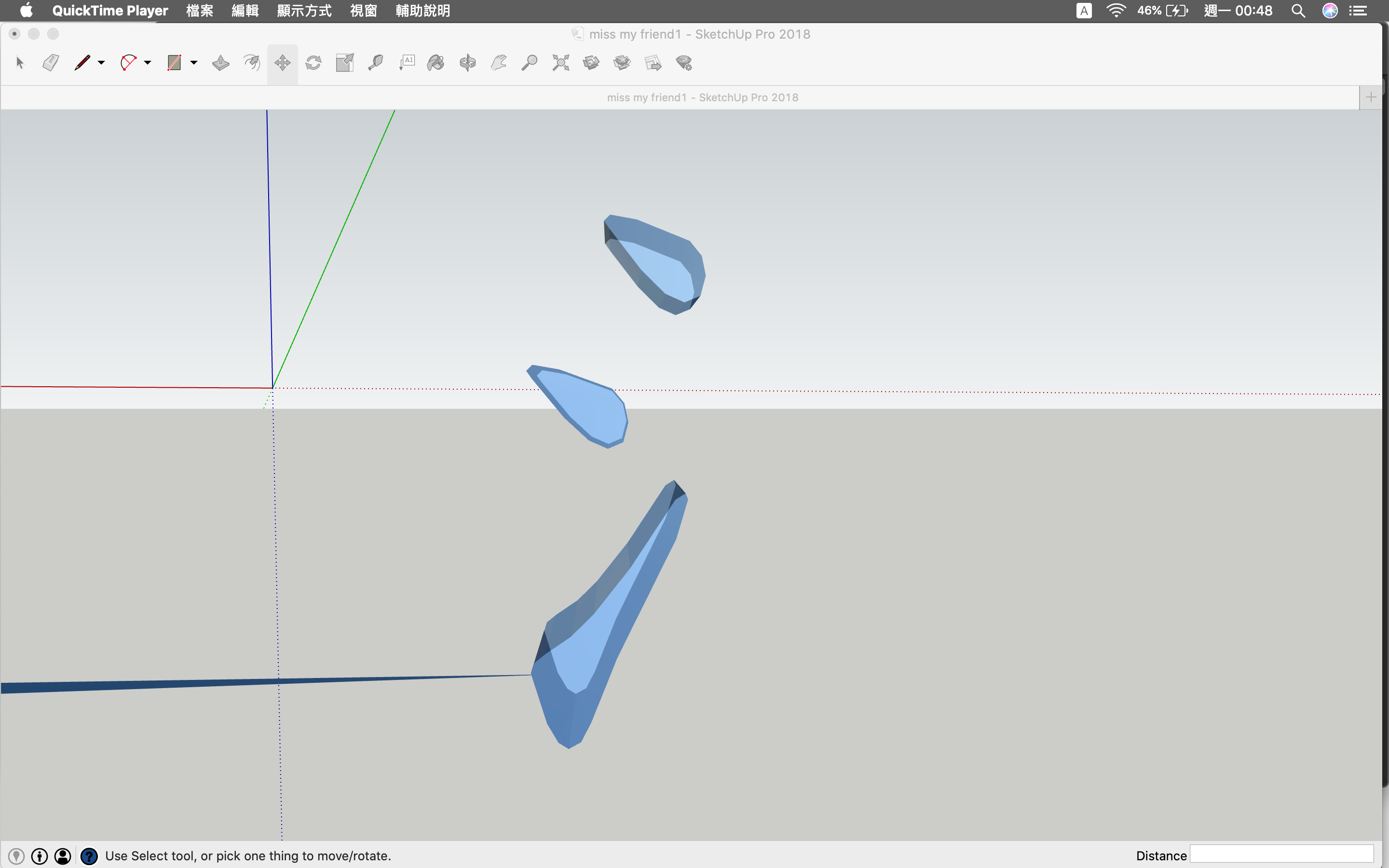
Task: Select the Rotate tool
Action: (313, 63)
